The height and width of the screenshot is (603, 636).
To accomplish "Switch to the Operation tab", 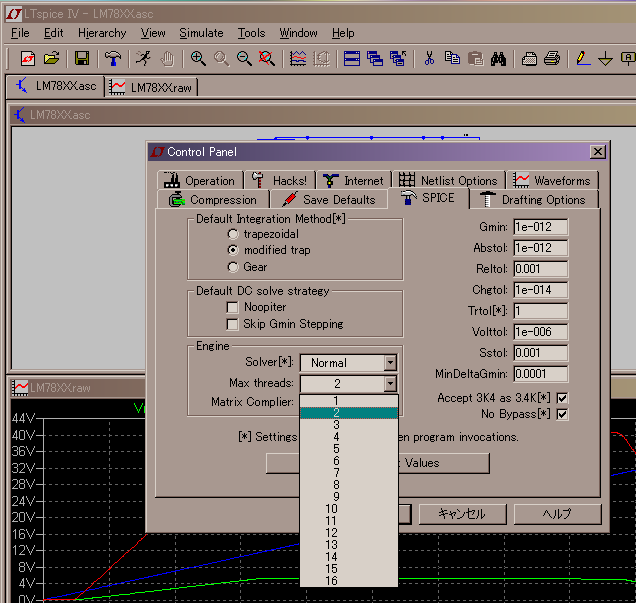I will point(200,180).
